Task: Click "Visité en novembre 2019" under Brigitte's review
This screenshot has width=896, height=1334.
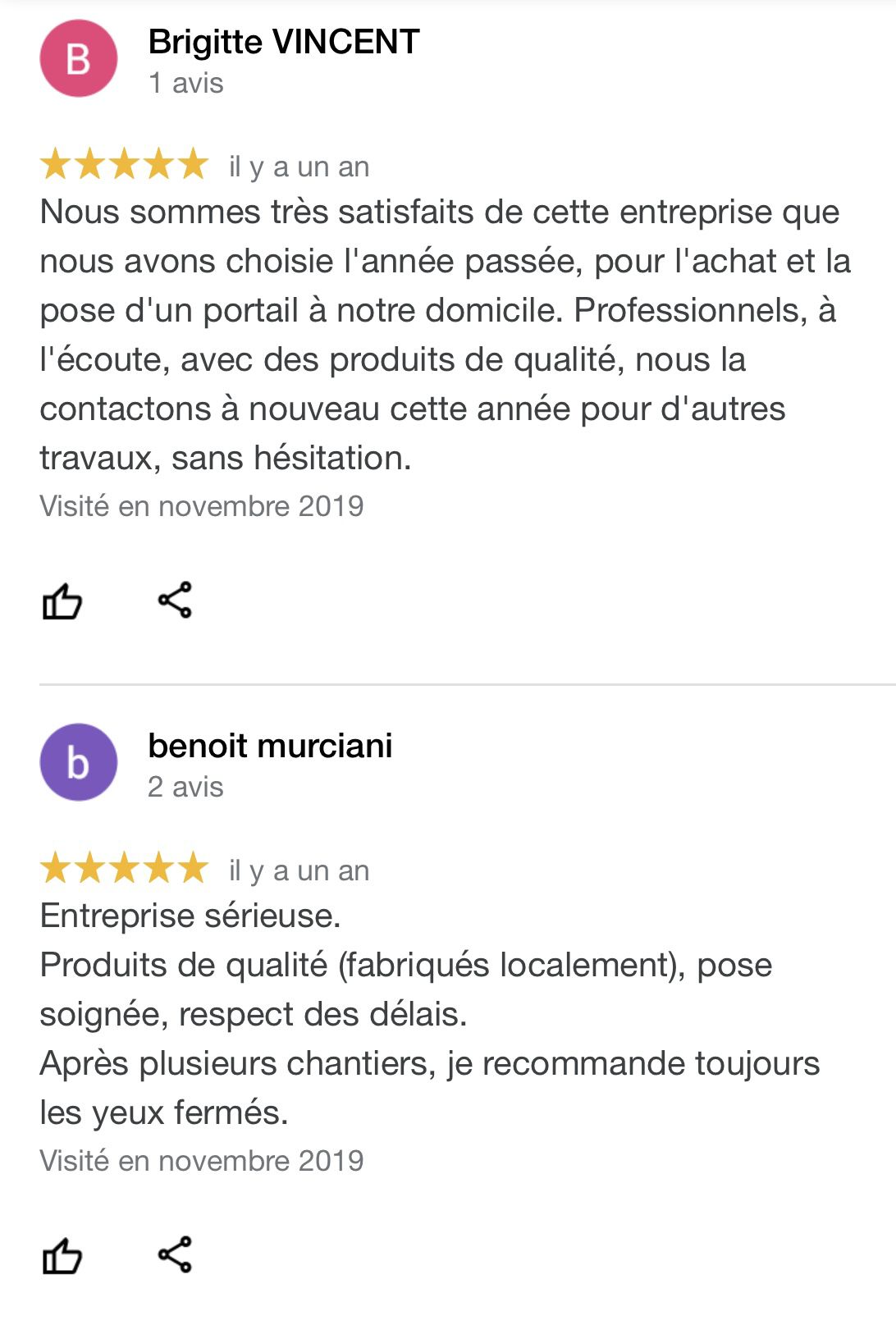Action: (202, 506)
